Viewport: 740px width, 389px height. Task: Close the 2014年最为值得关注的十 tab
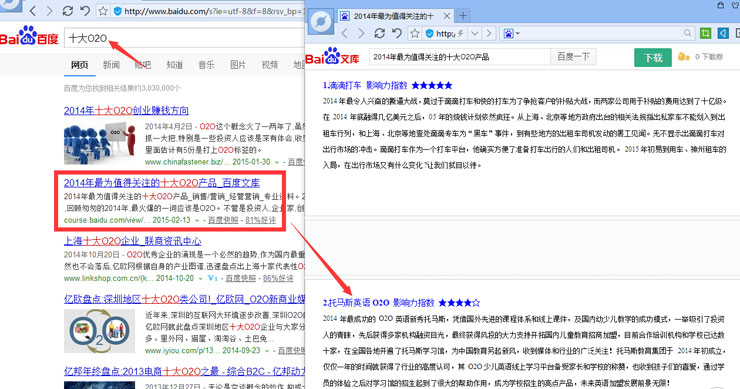point(446,16)
